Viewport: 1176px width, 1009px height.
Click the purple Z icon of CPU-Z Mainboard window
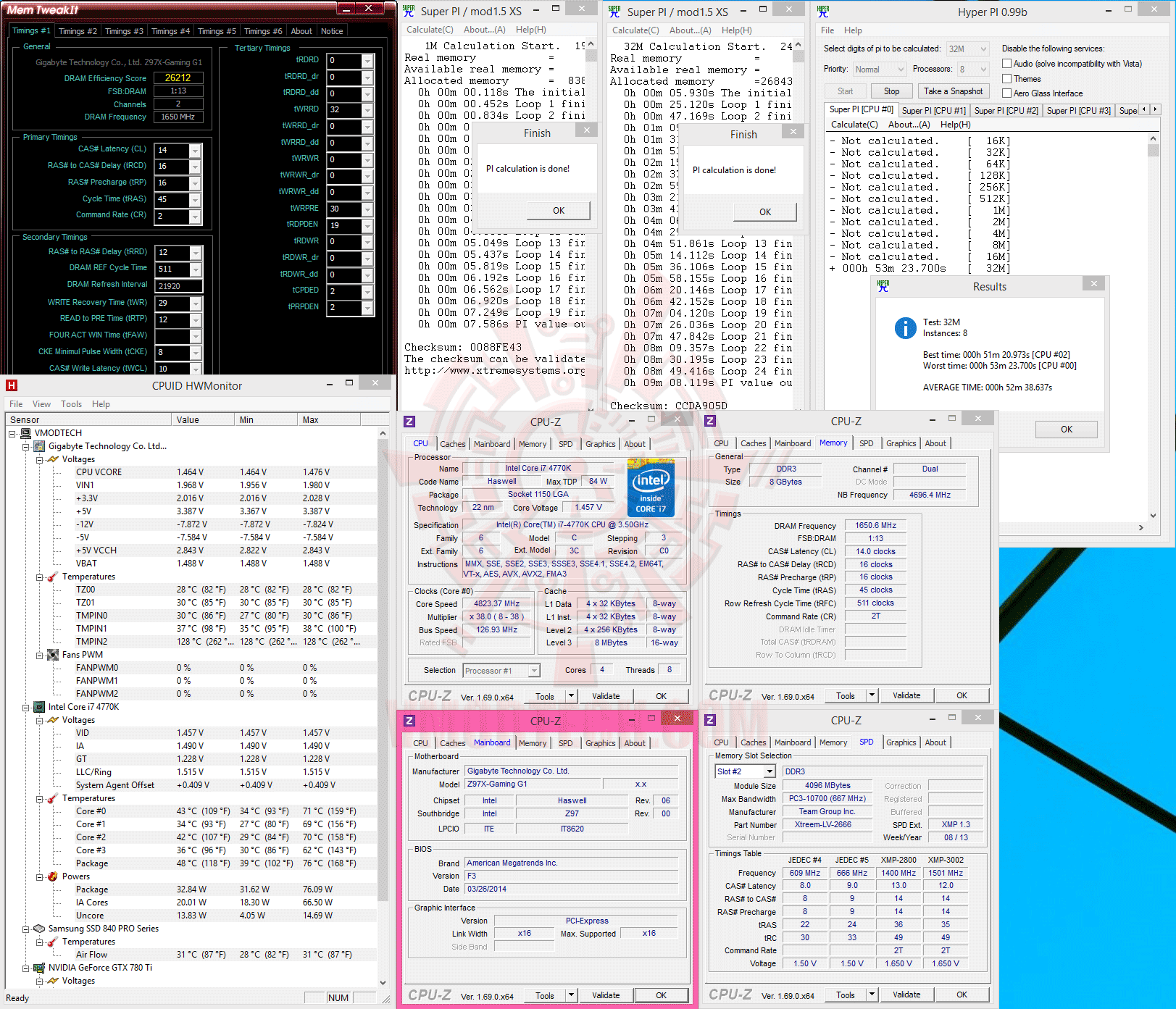pos(409,721)
